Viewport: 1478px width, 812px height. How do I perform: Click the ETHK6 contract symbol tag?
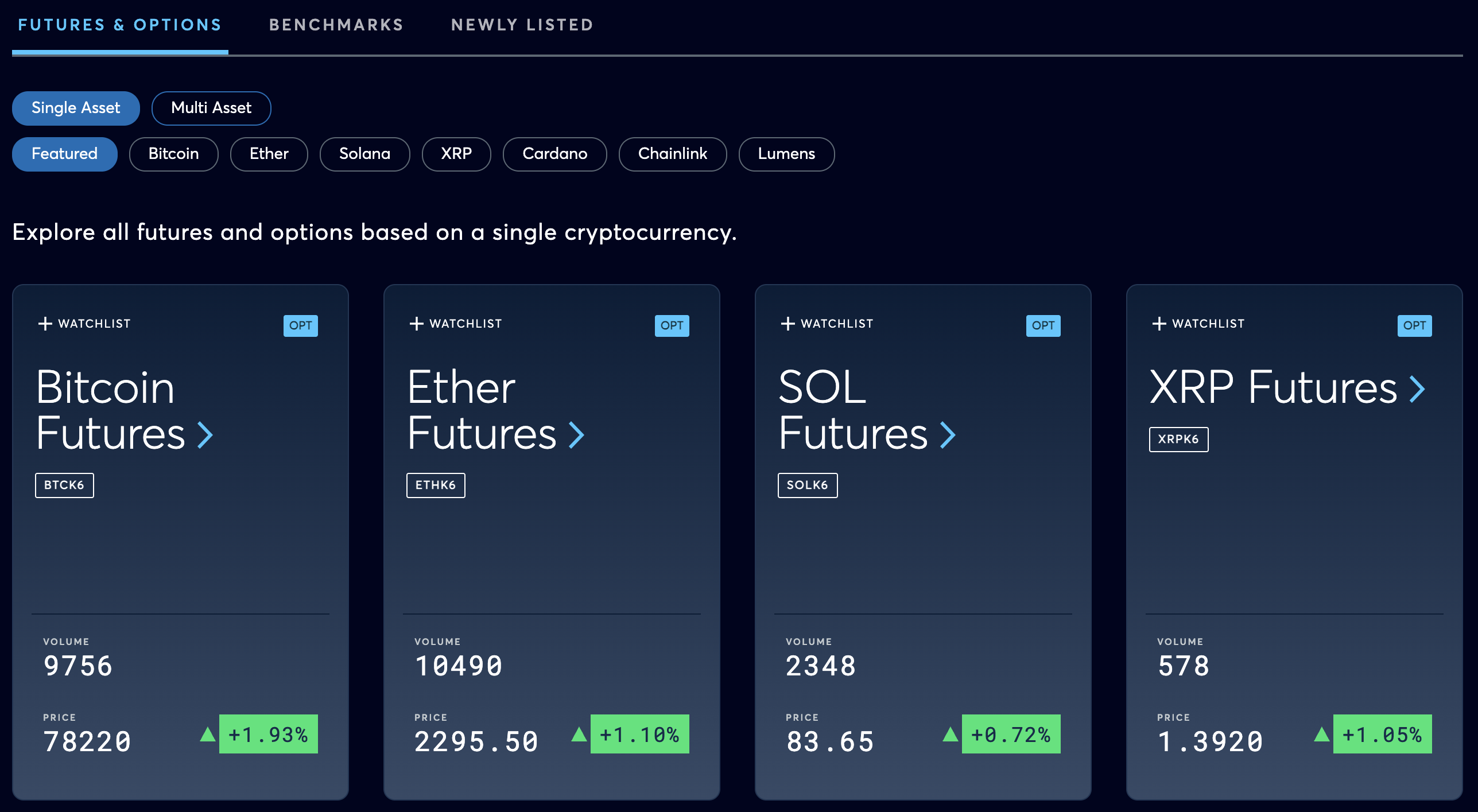(x=436, y=485)
